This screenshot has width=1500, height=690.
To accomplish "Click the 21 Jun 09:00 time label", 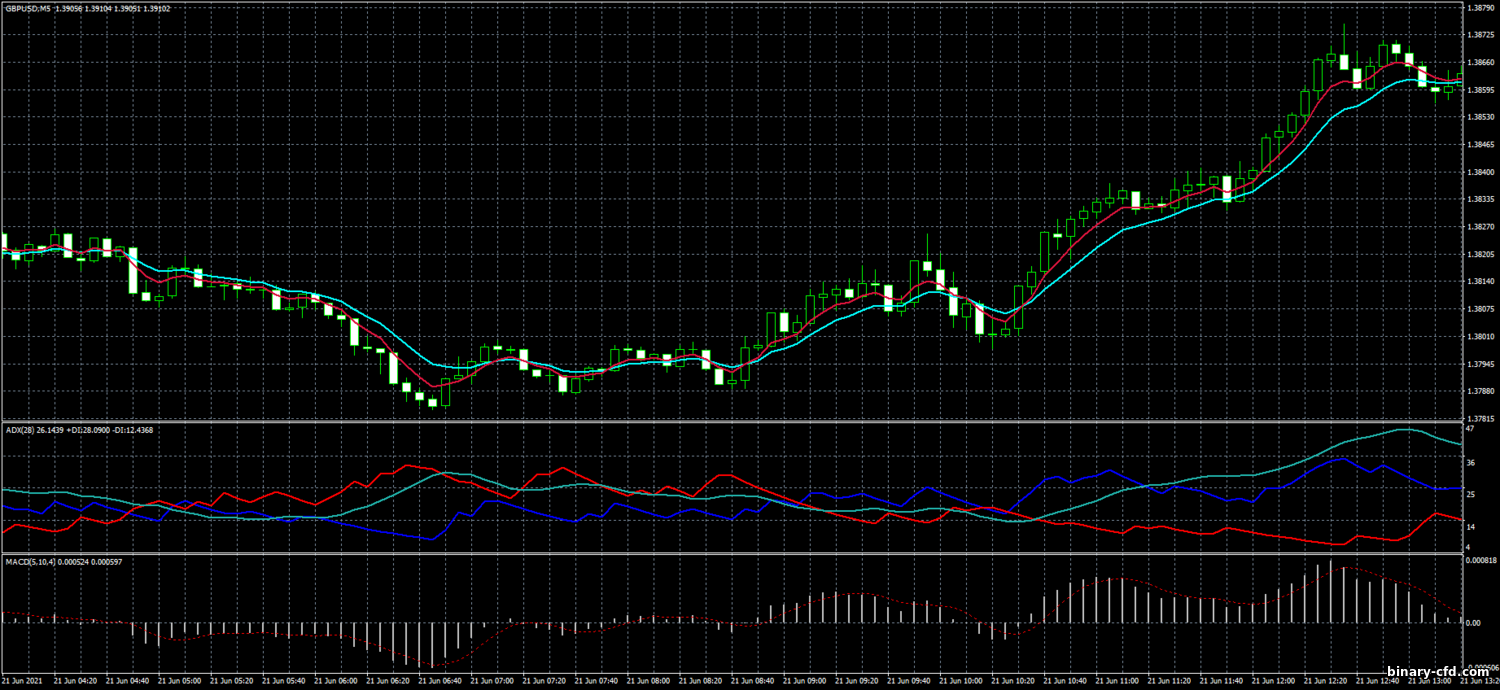I will 804,679.
